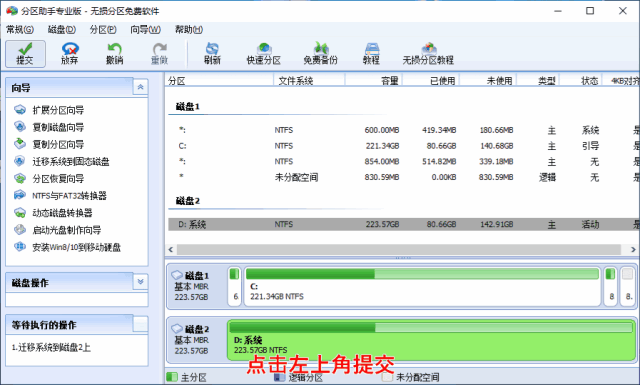Open the 磁盘(D) menu
The image size is (640, 385).
[x=62, y=29]
